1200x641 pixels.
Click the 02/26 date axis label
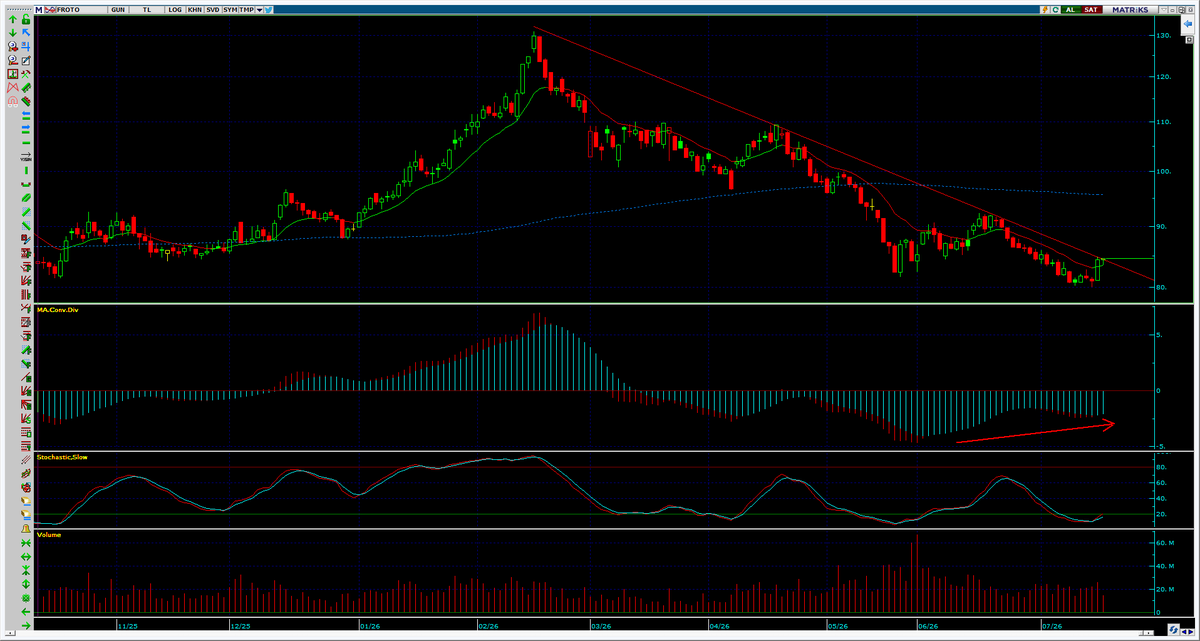tap(487, 626)
